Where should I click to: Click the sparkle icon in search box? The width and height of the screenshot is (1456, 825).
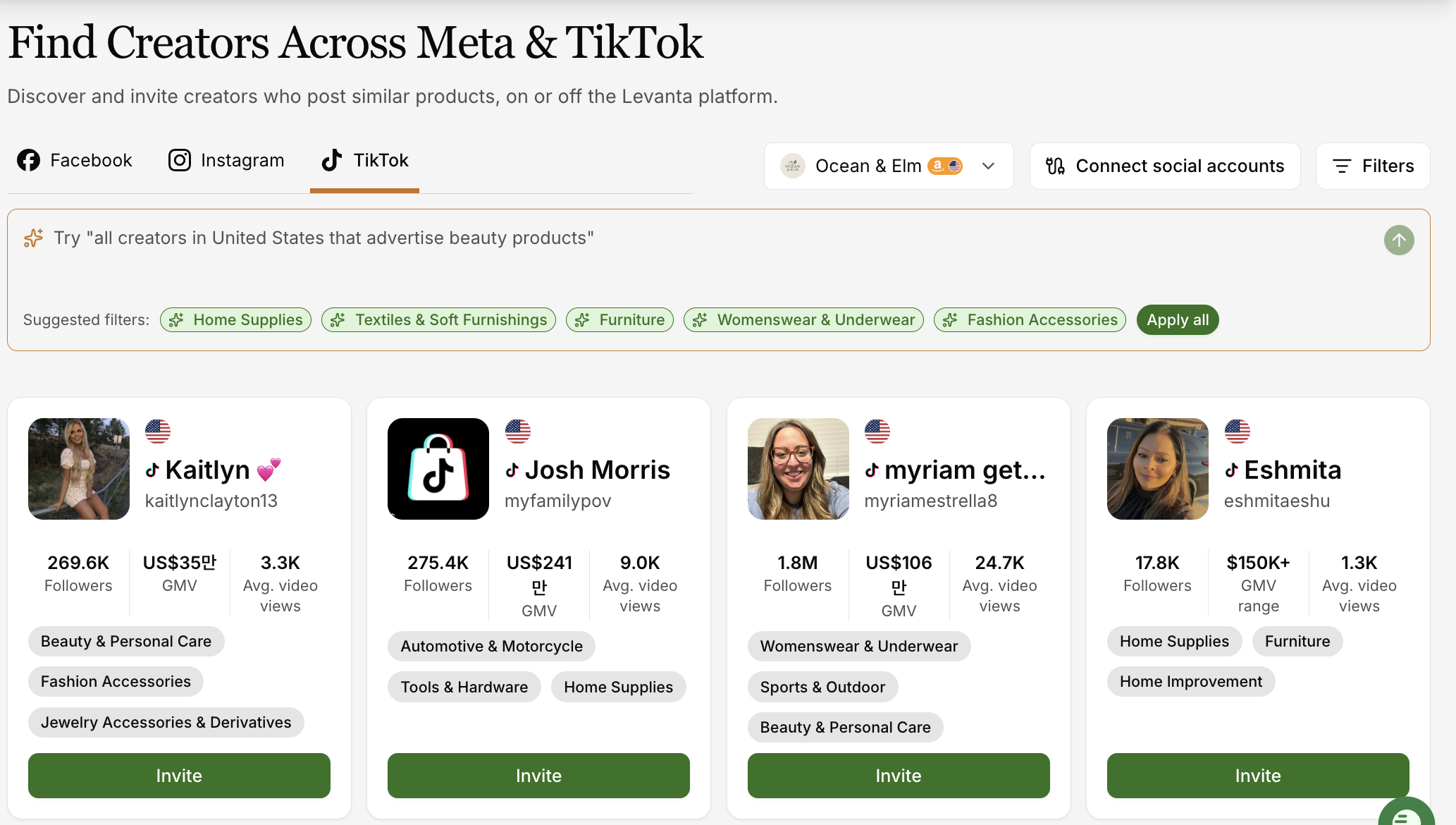click(x=33, y=238)
